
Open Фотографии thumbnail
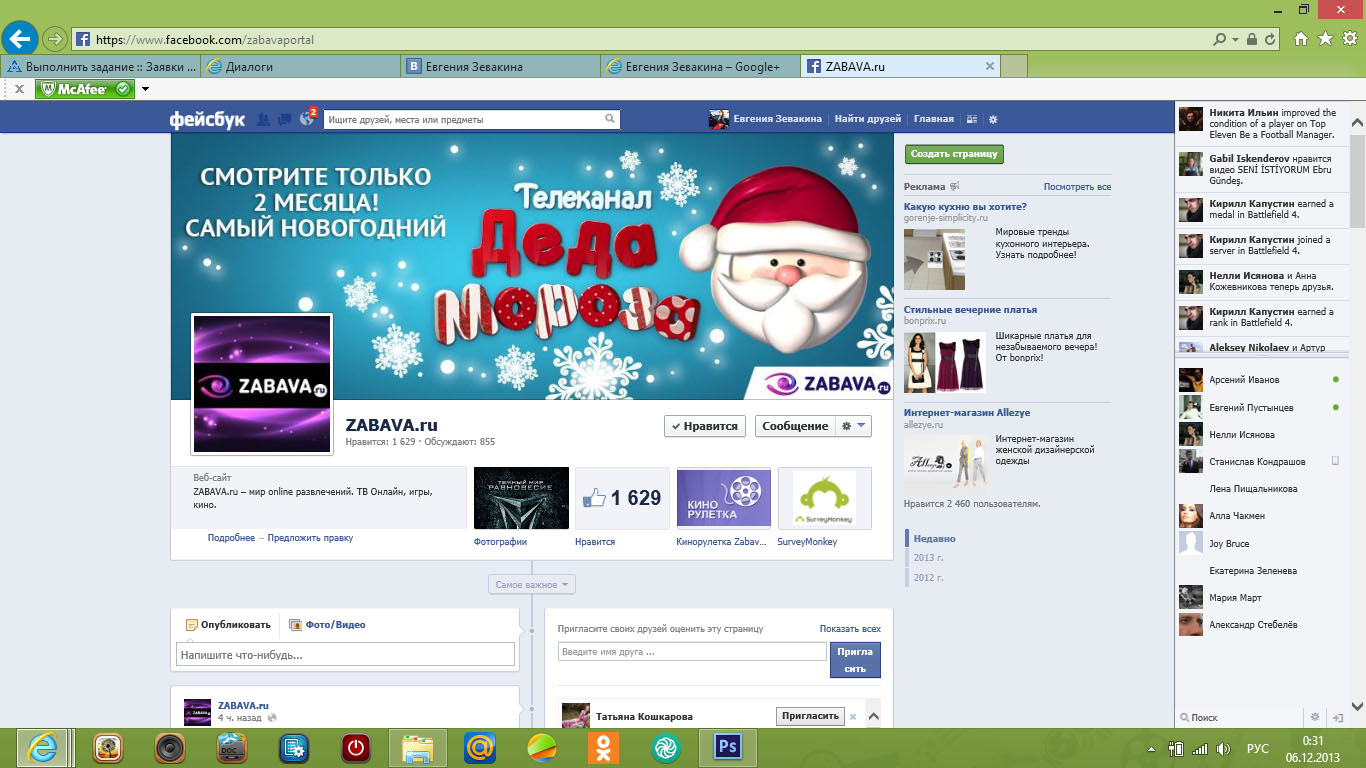click(x=521, y=498)
